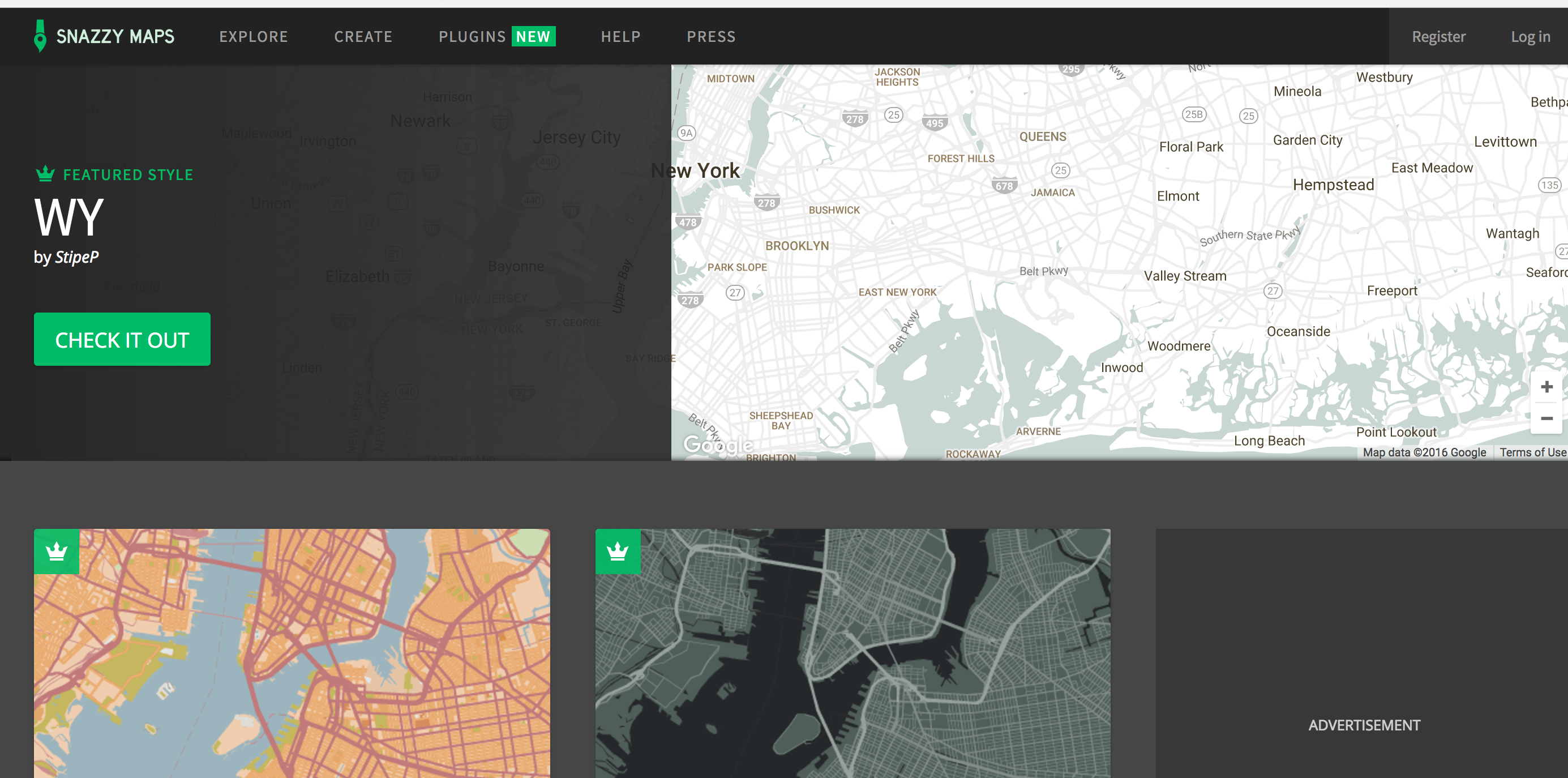Open the map Terms of Use
The height and width of the screenshot is (778, 1568).
coord(1532,452)
